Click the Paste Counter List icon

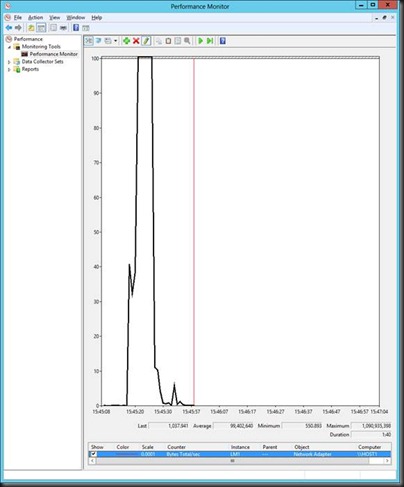point(168,41)
